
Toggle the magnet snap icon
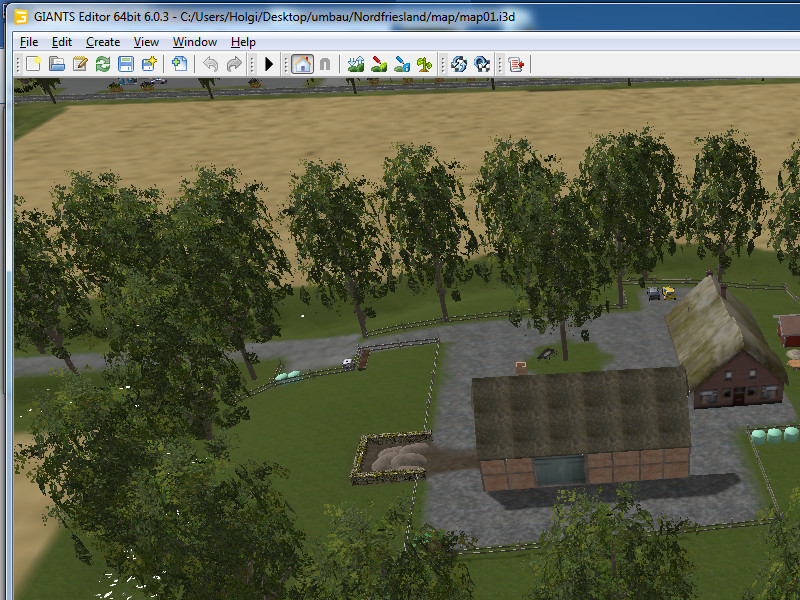pyautogui.click(x=325, y=64)
